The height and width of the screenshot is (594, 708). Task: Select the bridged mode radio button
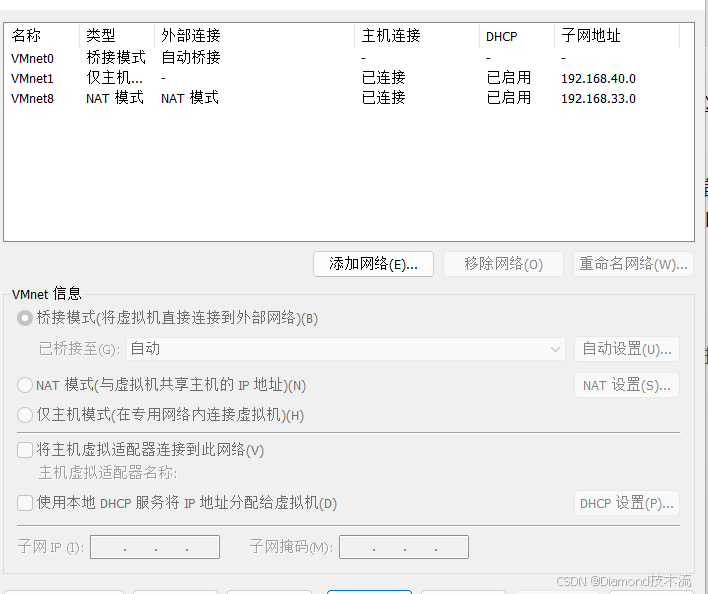point(25,318)
